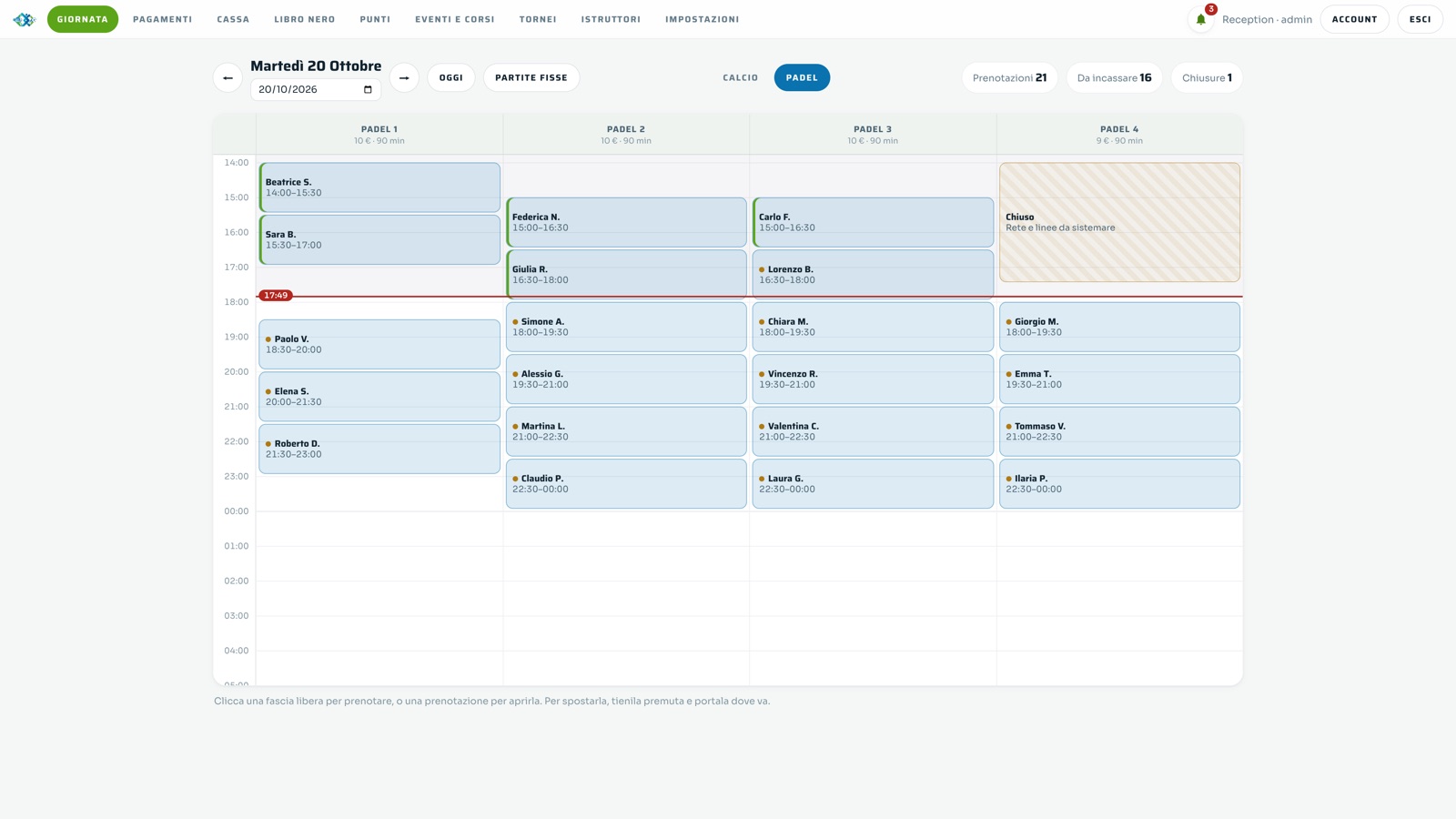Open Sara B. booking on Padel 1
The width and height of the screenshot is (1456, 819).
tap(379, 239)
